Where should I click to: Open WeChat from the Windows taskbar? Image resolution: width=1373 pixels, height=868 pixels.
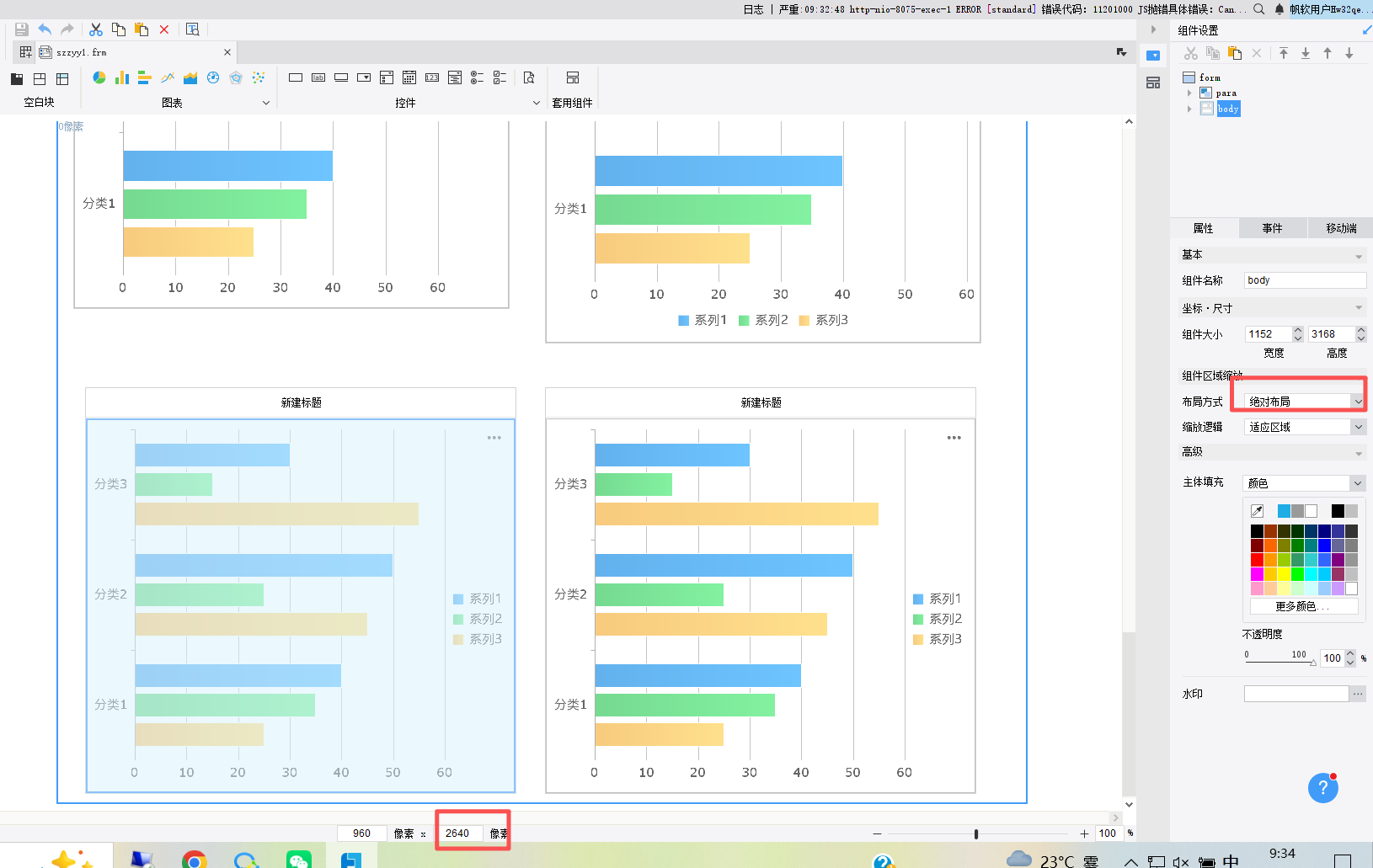299,860
